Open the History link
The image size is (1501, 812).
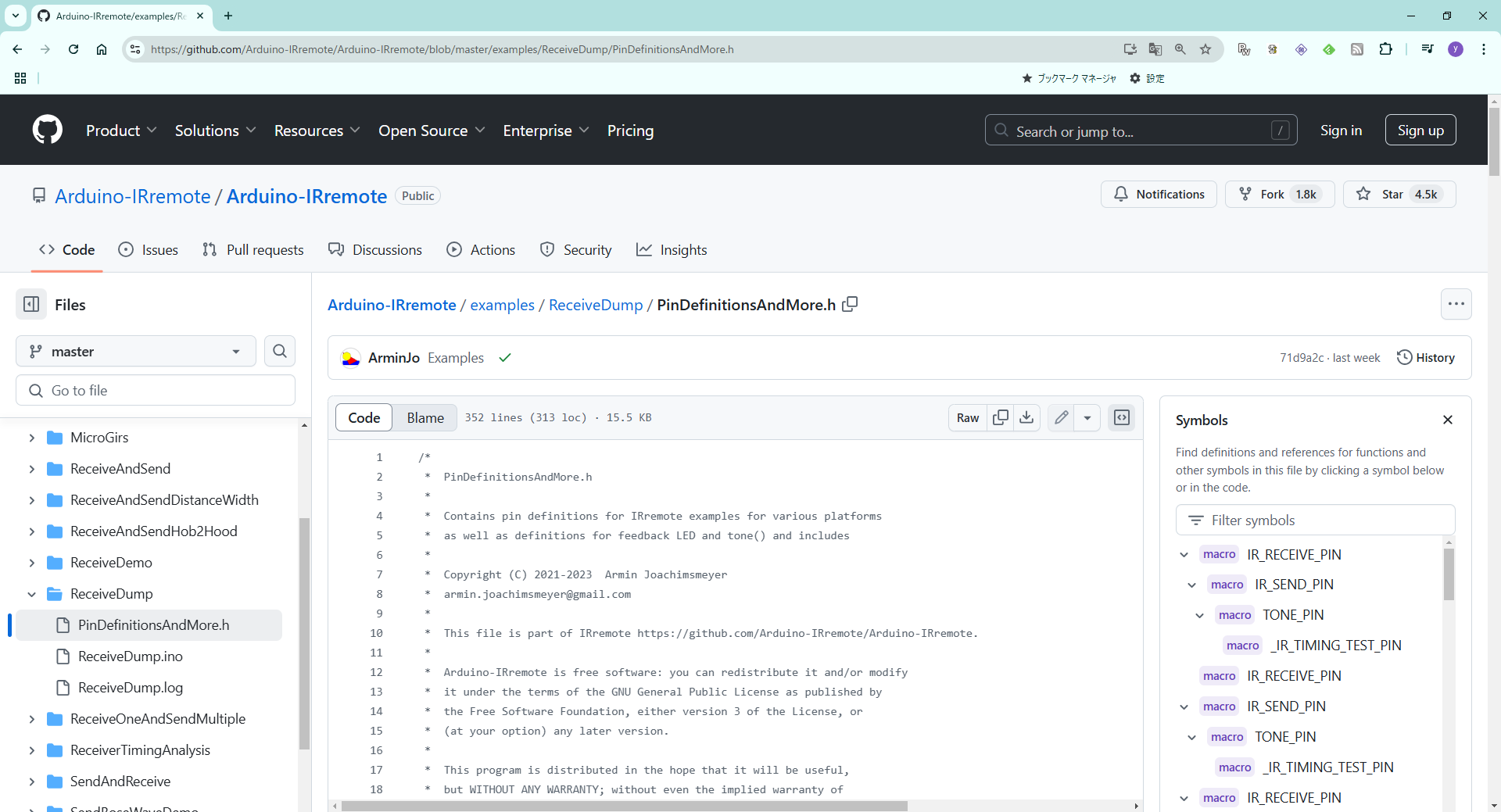1426,357
